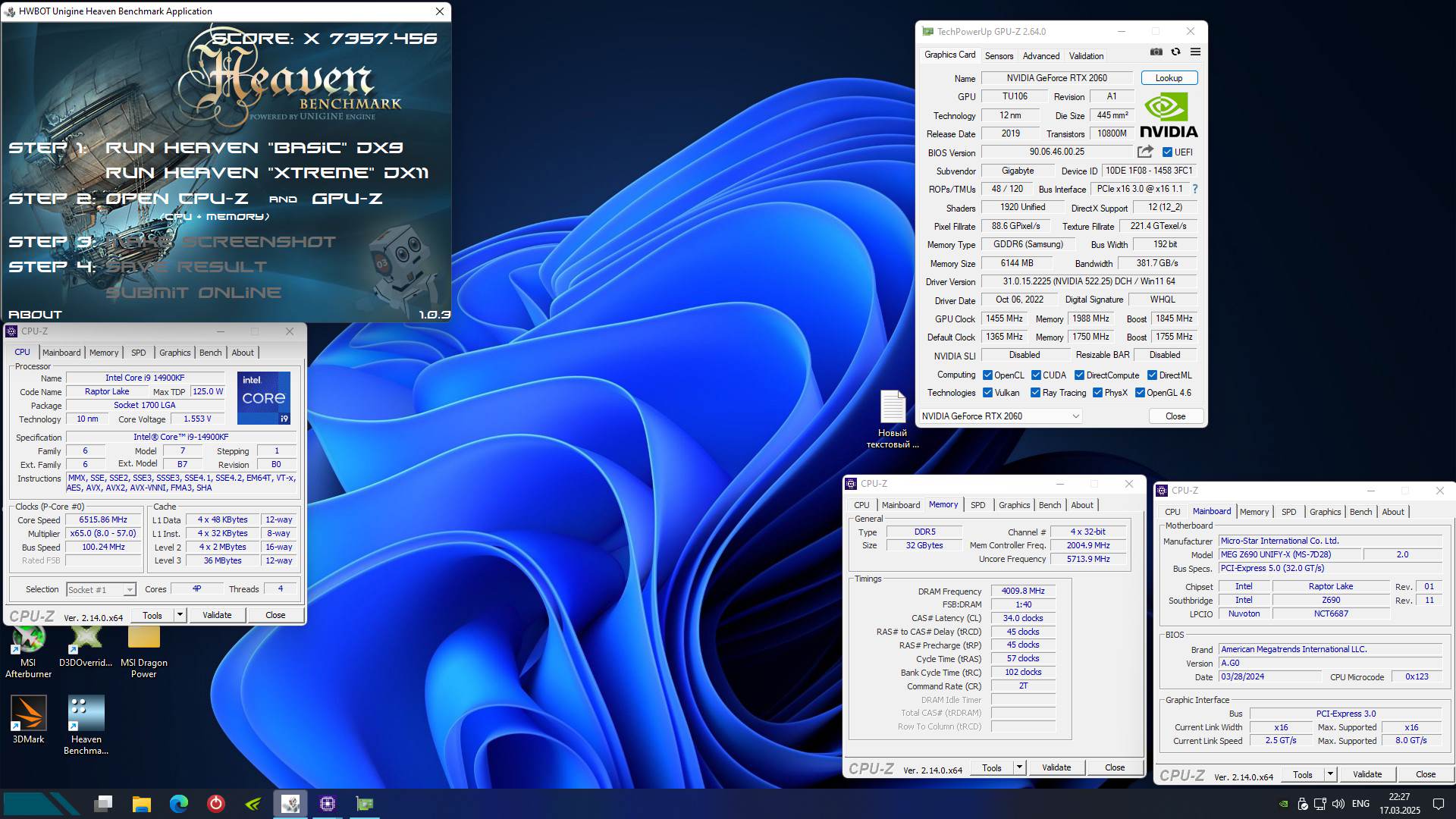Toggle the OpenGL 4.6 checkbox
Image resolution: width=1456 pixels, height=819 pixels.
click(x=1140, y=393)
